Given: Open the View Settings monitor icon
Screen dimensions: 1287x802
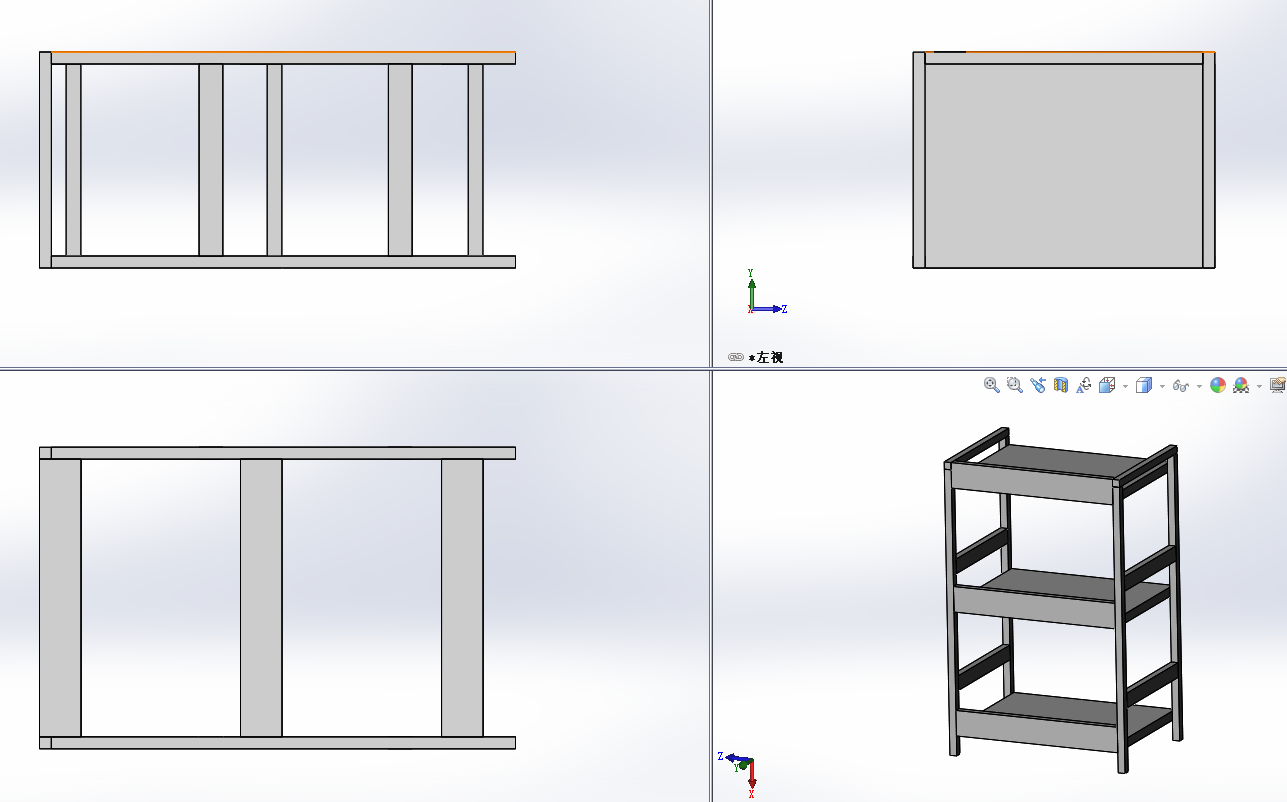Looking at the screenshot, I should tap(1278, 385).
